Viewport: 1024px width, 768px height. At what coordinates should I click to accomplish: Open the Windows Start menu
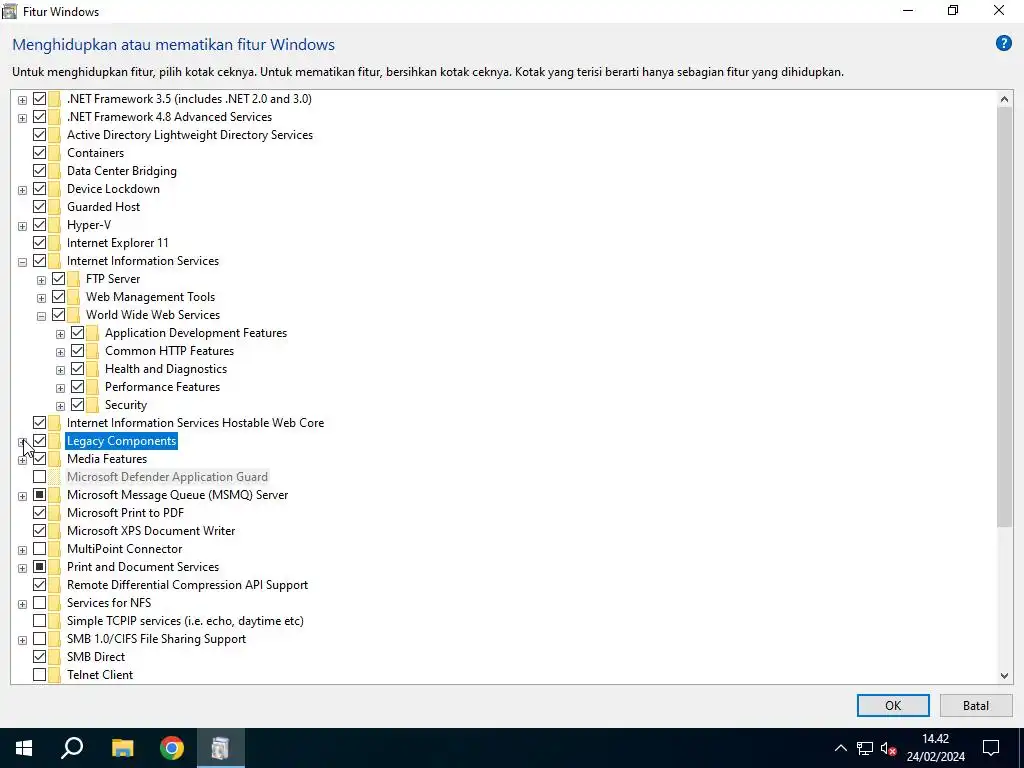click(x=24, y=748)
